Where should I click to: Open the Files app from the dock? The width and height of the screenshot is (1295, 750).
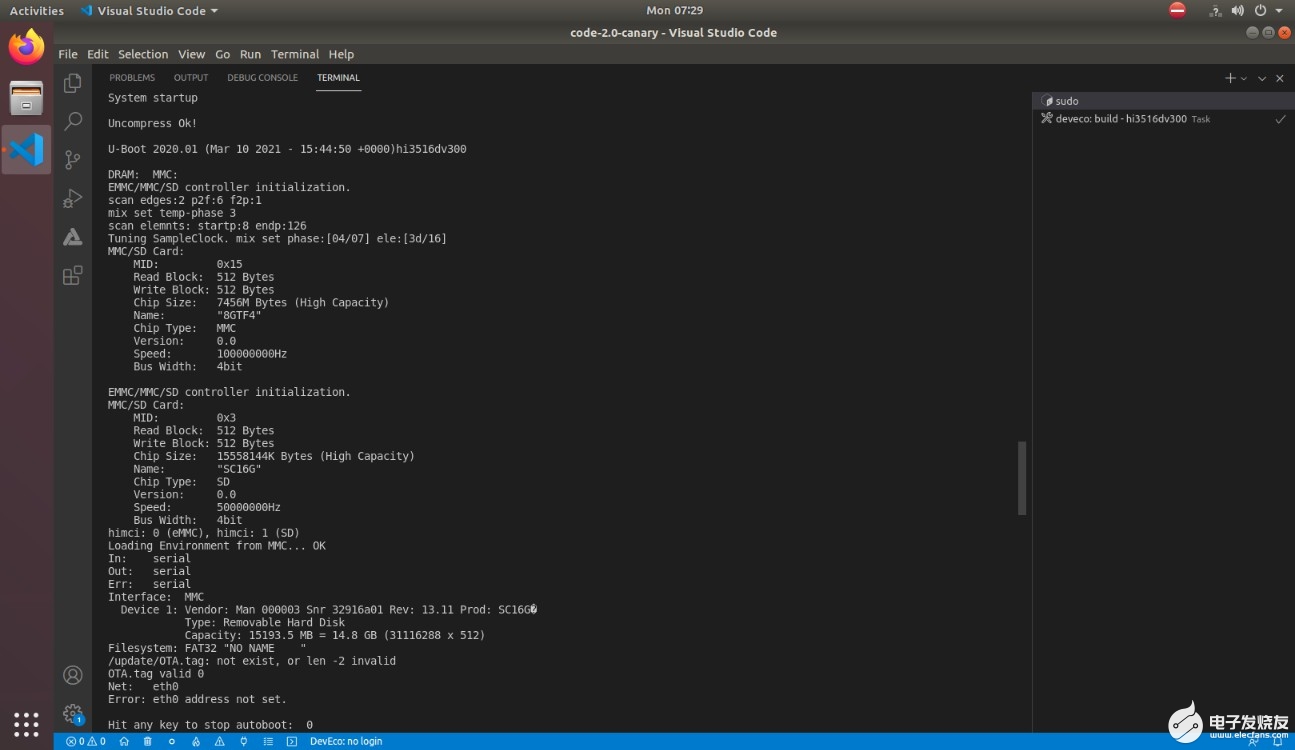click(x=26, y=98)
